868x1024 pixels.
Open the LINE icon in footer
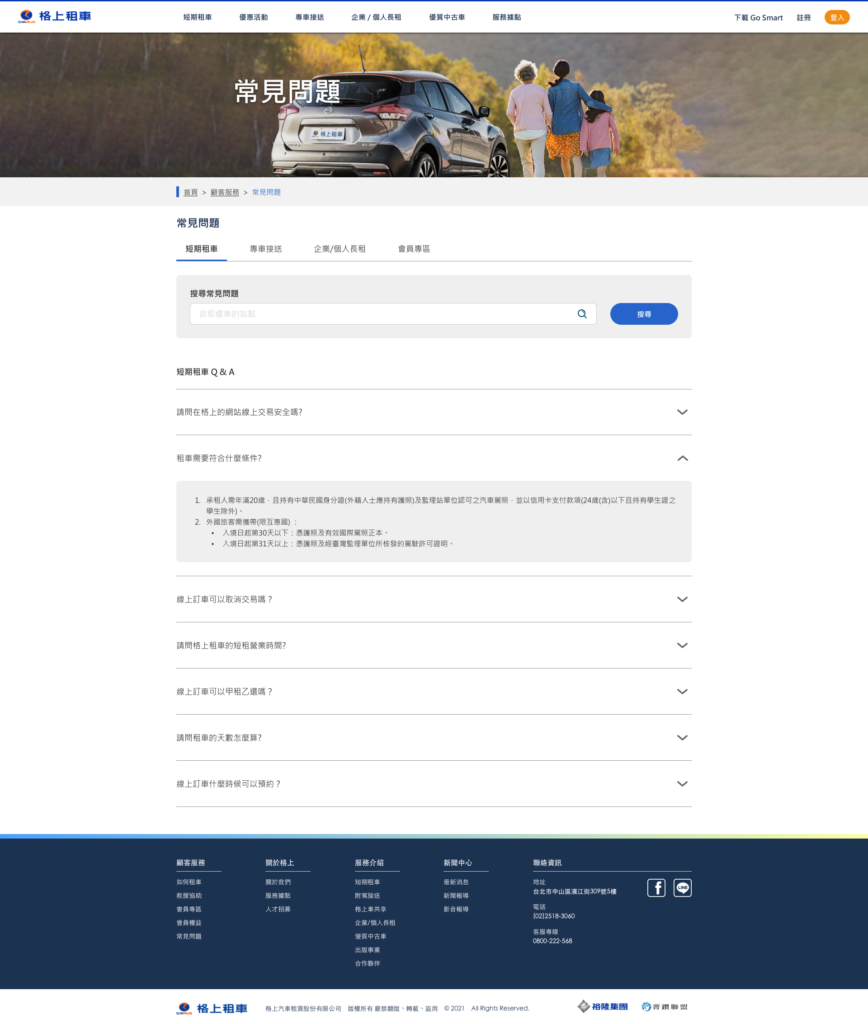(x=682, y=887)
